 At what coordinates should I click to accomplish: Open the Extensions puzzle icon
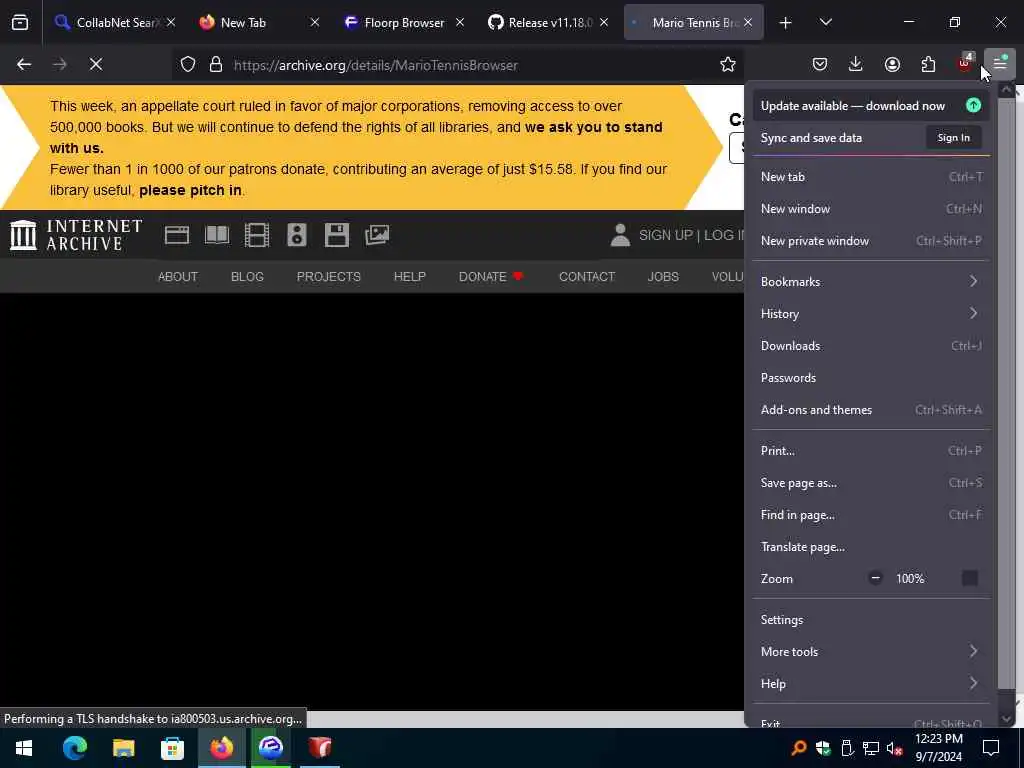[x=928, y=64]
